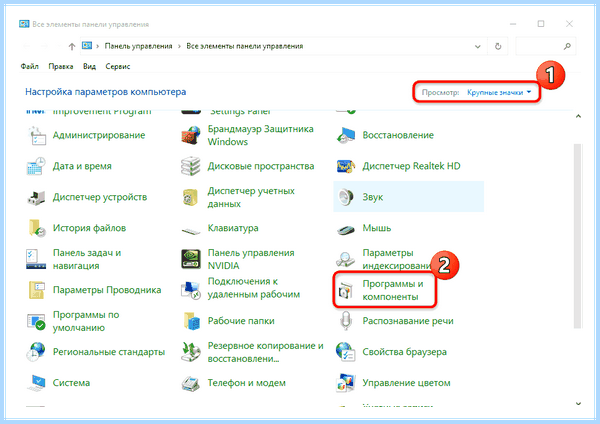Expand the address bar history chevron
600x424 pixels.
point(478,47)
